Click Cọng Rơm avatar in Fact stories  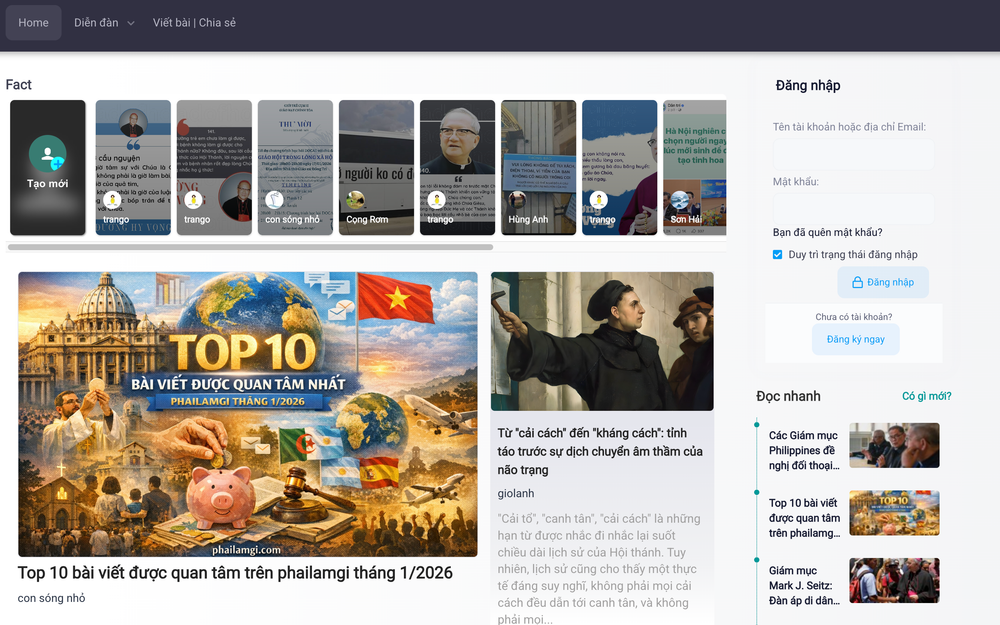pyautogui.click(x=354, y=200)
